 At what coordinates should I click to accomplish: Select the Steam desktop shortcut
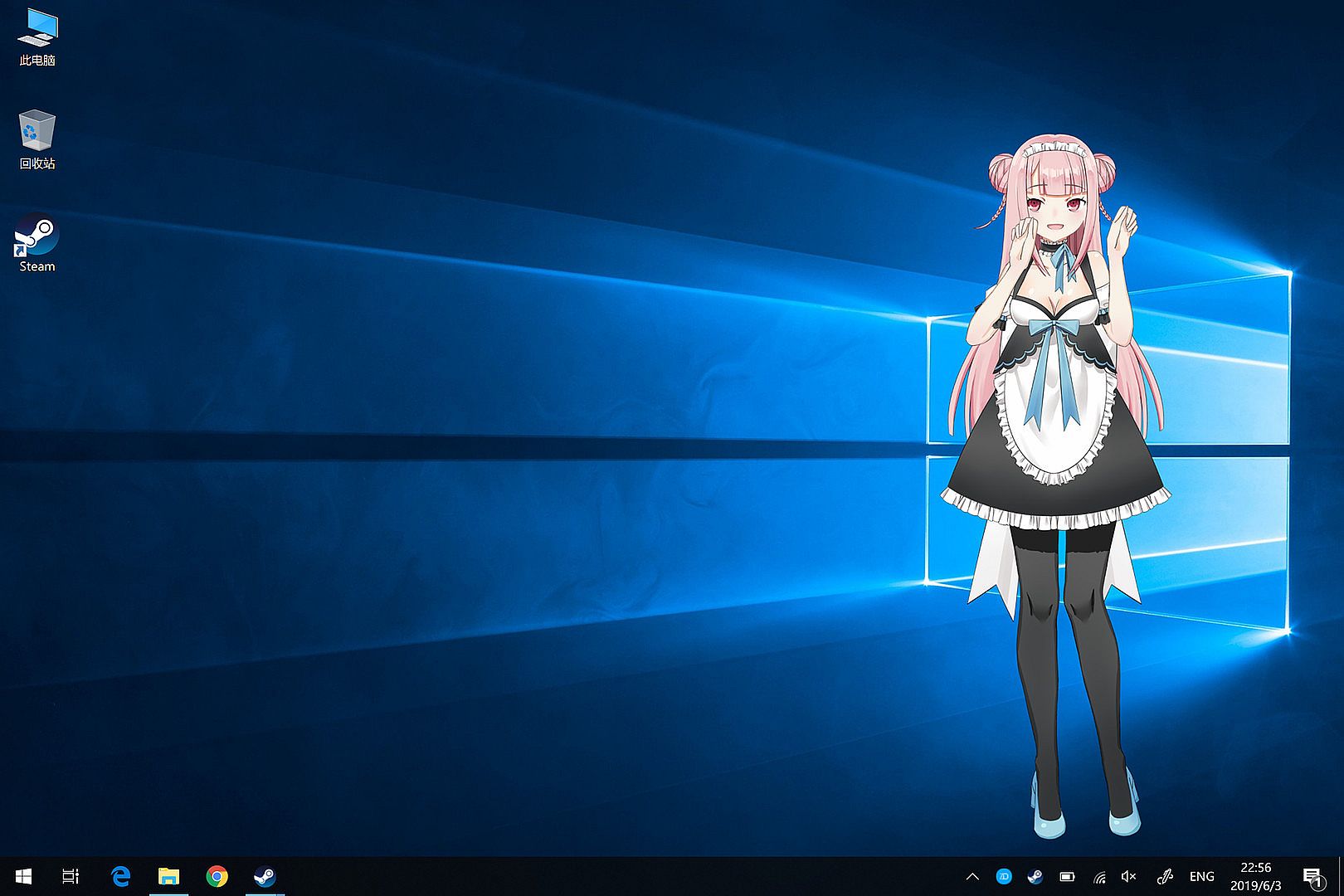pos(37,243)
